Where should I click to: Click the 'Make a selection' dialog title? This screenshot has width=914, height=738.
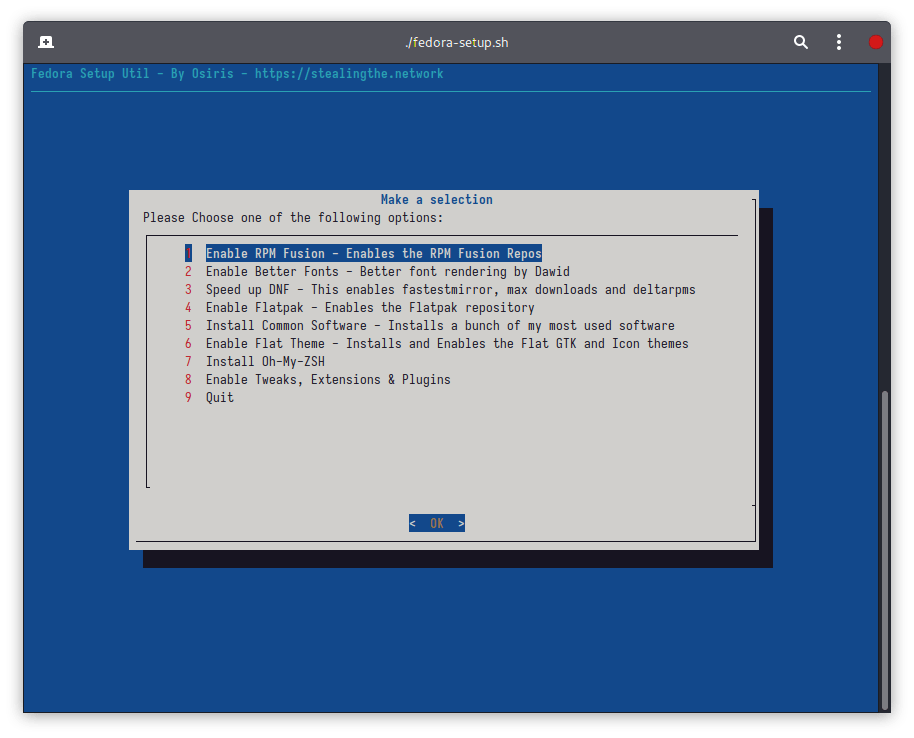pos(437,199)
